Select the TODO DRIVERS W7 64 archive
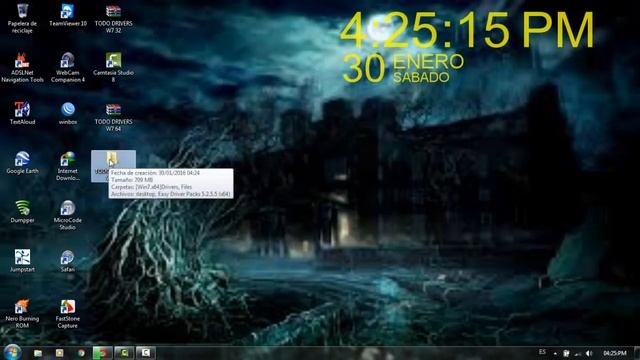Screen dimensions: 640x360 tap(113, 118)
